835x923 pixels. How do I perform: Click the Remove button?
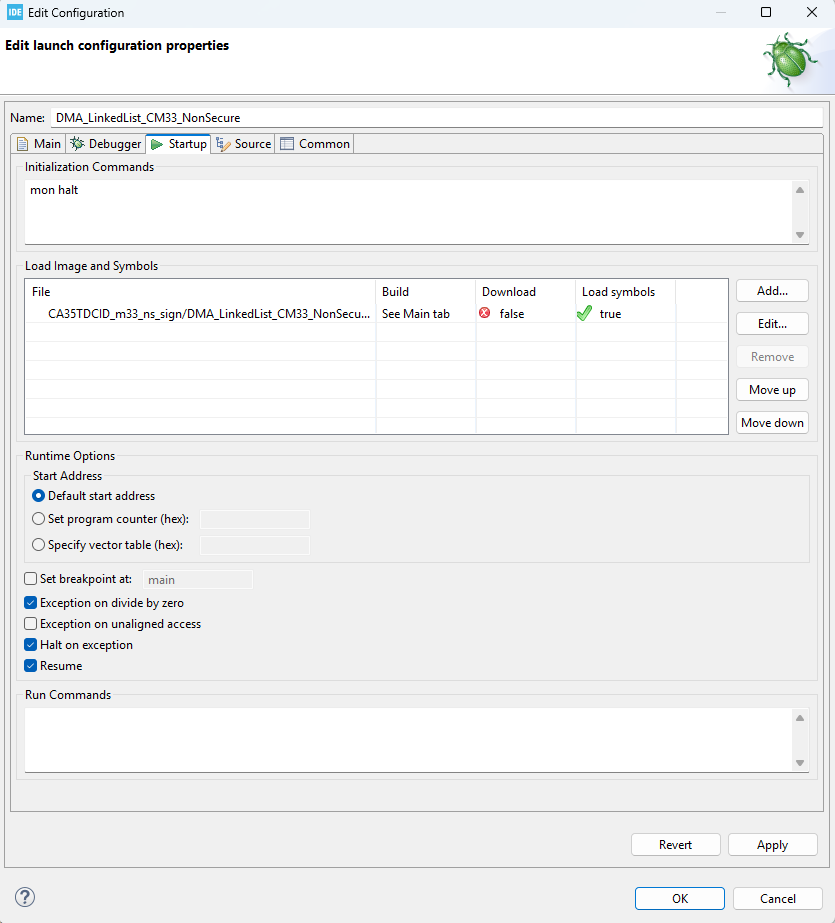[772, 357]
